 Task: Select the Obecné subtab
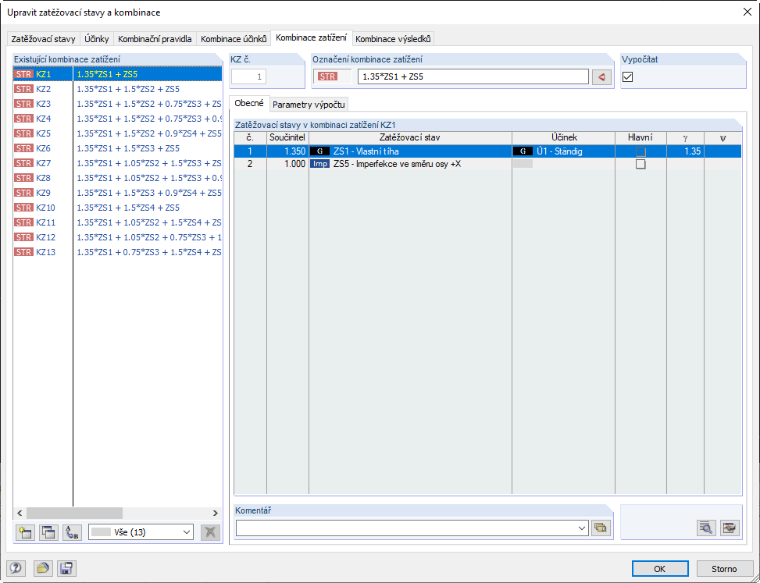pos(249,103)
